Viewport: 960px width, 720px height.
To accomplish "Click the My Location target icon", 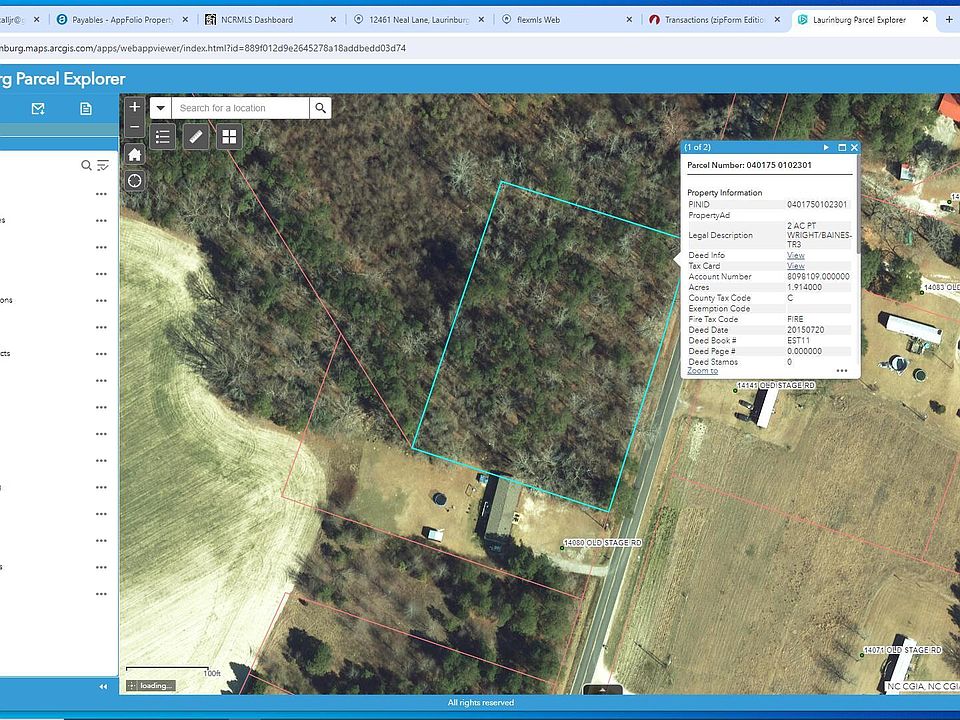I will click(x=135, y=180).
